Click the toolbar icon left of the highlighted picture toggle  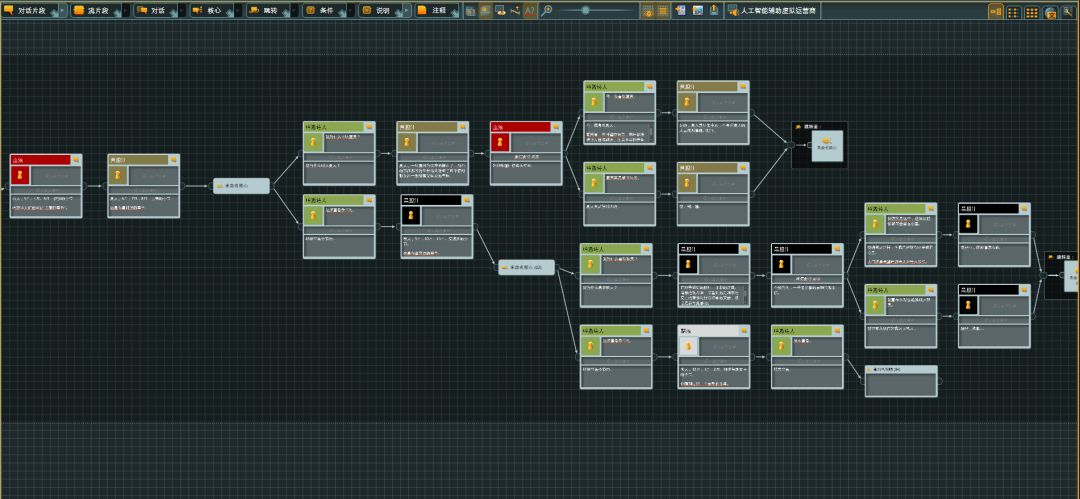pyautogui.click(x=470, y=11)
